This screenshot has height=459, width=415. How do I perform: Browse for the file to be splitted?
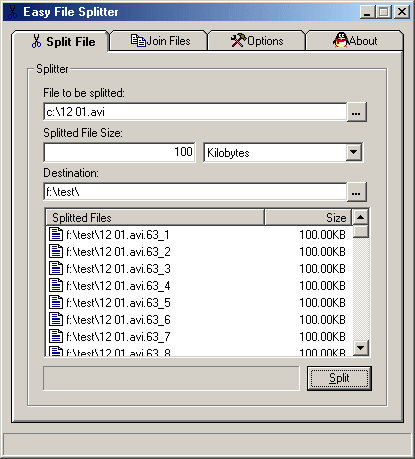356,112
